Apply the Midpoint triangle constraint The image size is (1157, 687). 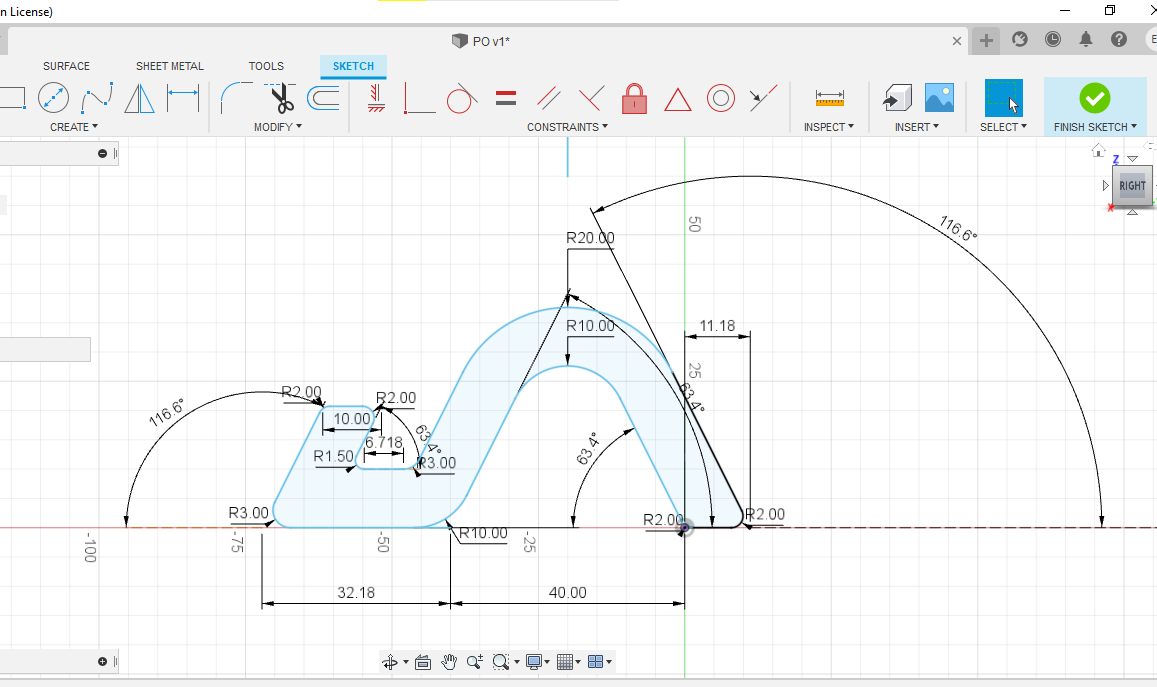pyautogui.click(x=677, y=99)
